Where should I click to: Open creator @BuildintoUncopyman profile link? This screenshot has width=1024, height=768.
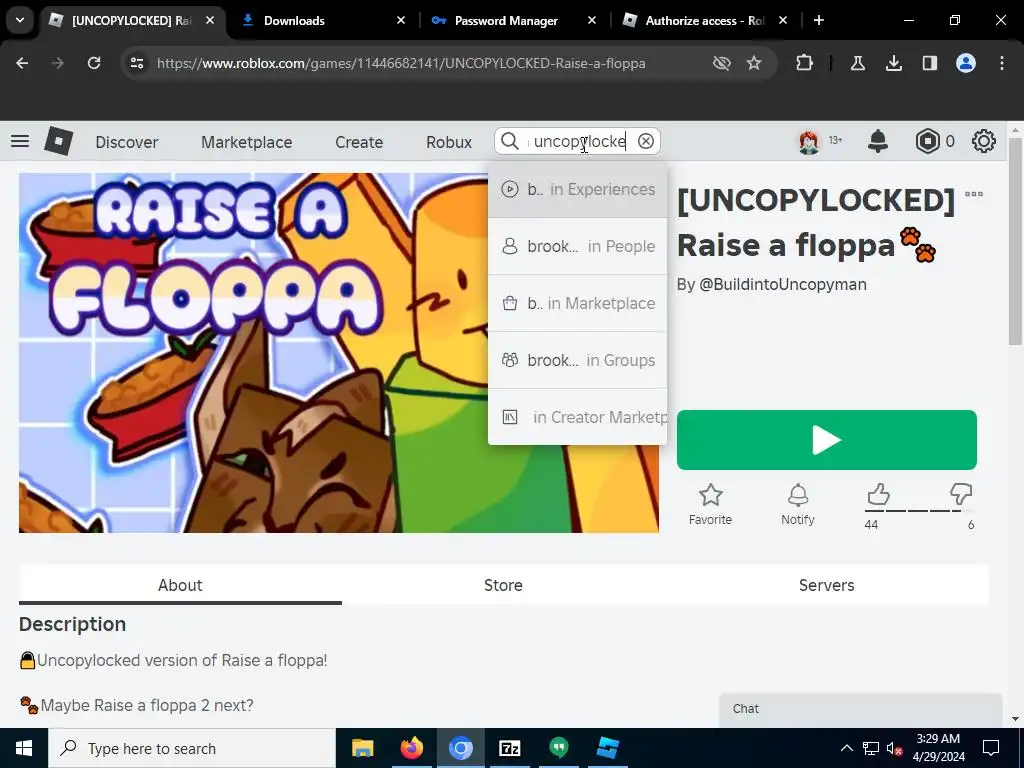click(782, 285)
